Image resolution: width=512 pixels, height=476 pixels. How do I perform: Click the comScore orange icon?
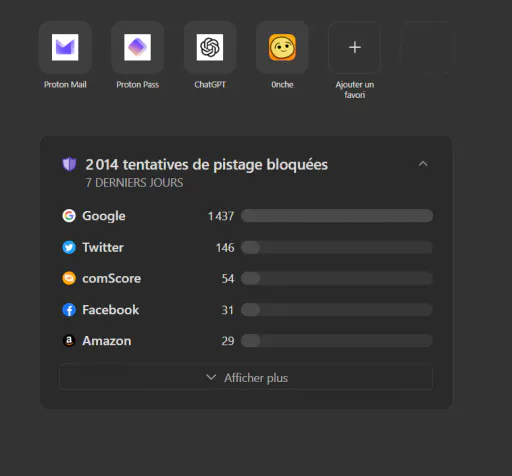pyautogui.click(x=69, y=278)
